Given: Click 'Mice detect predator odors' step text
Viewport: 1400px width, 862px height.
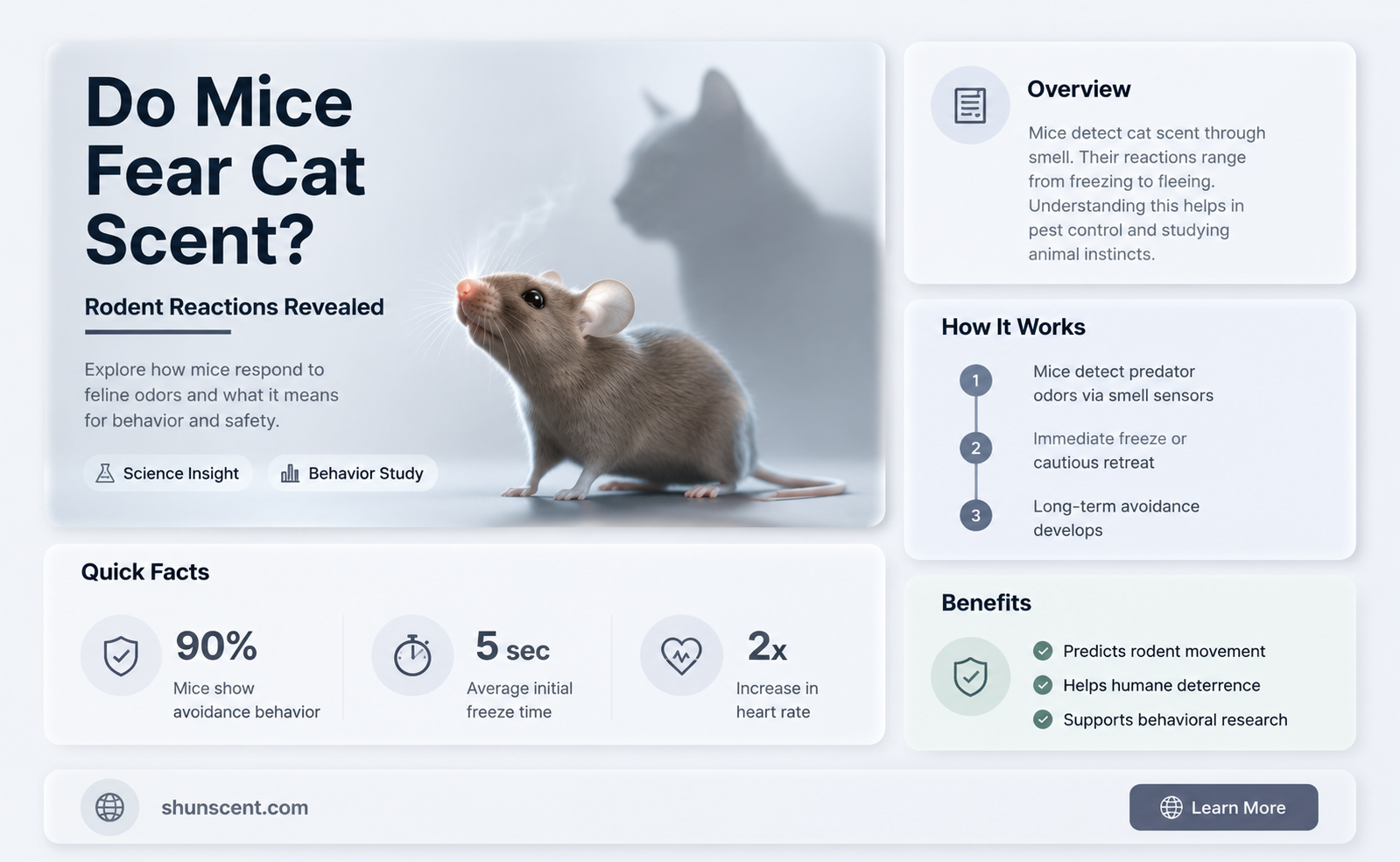Looking at the screenshot, I should click(x=1123, y=384).
